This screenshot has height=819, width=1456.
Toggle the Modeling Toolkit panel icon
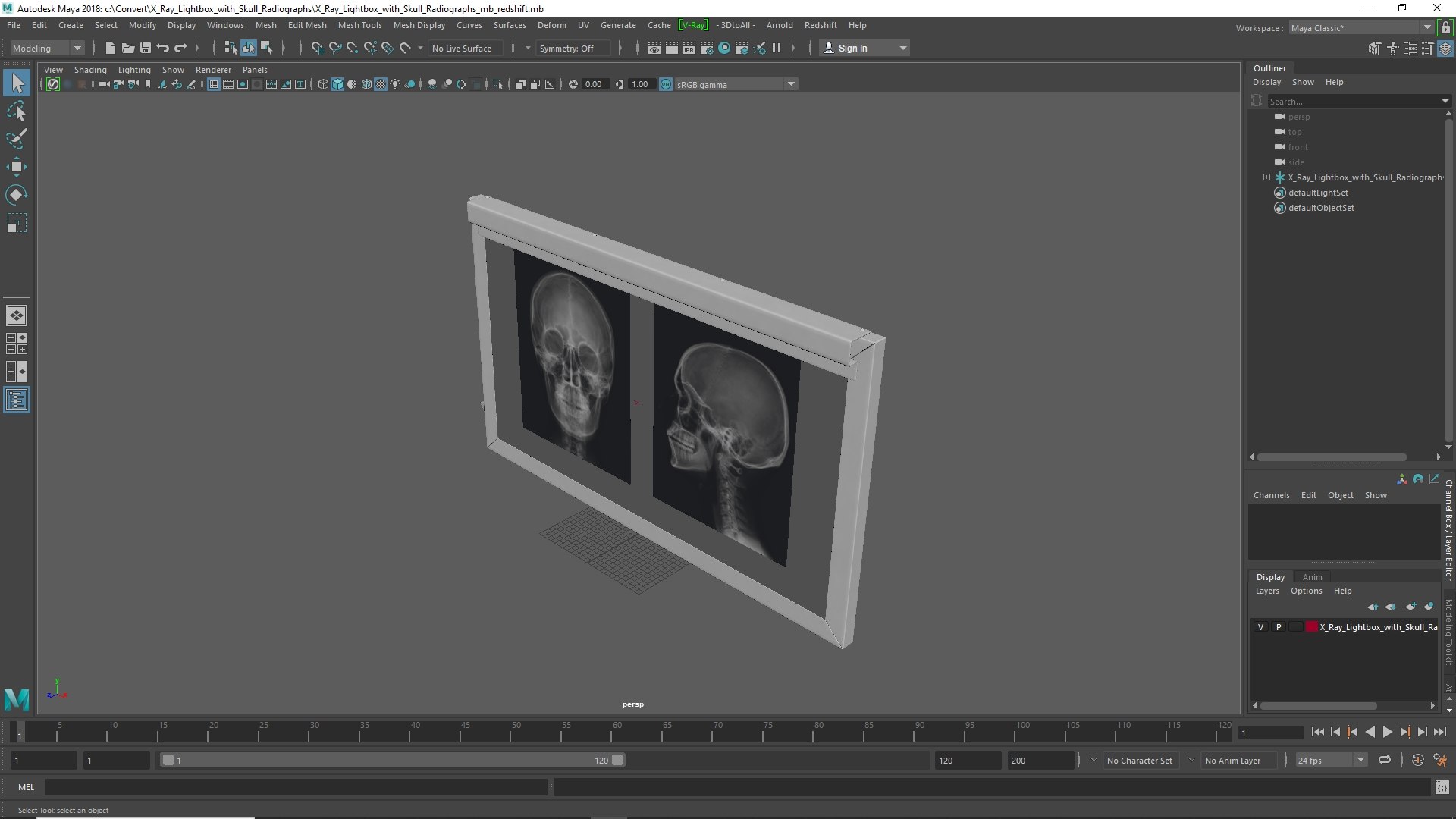(x=1374, y=49)
